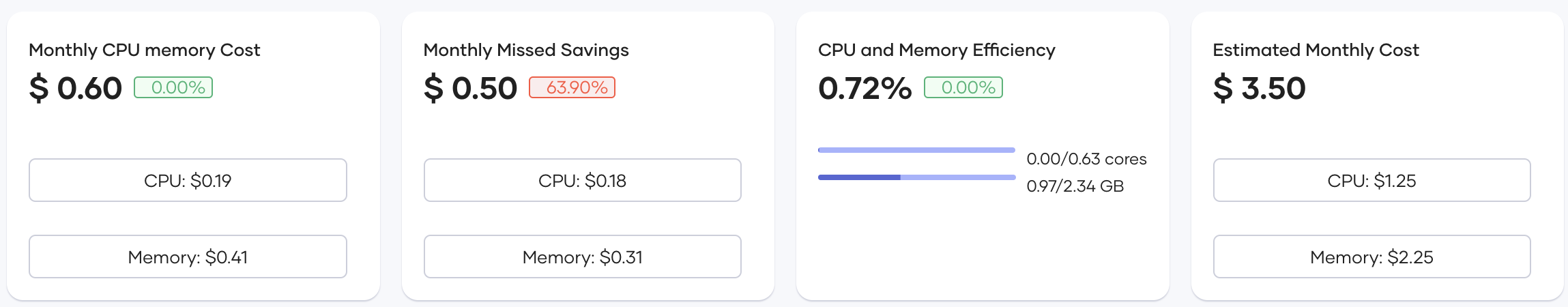This screenshot has height=307, width=1568.
Task: Click the green 0.00% badge beside 0.72%
Action: (963, 87)
